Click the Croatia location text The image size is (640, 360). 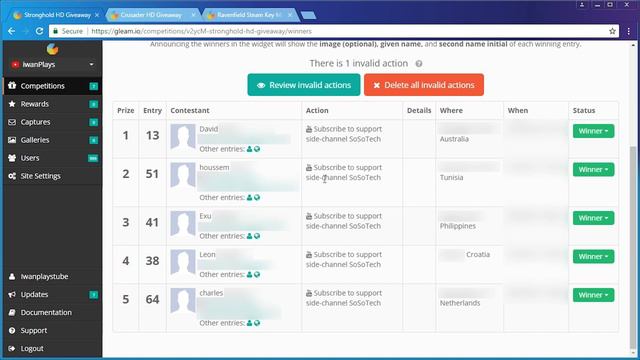pyautogui.click(x=478, y=254)
